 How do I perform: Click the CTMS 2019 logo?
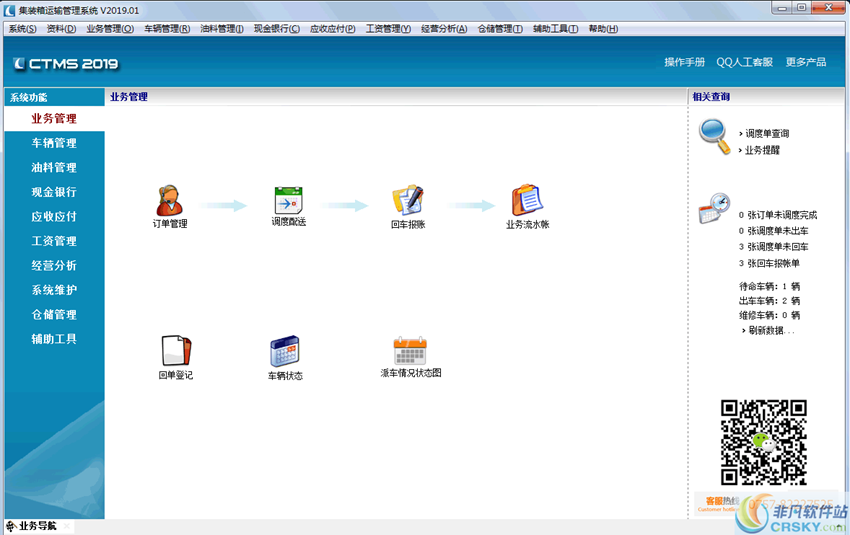(66, 64)
